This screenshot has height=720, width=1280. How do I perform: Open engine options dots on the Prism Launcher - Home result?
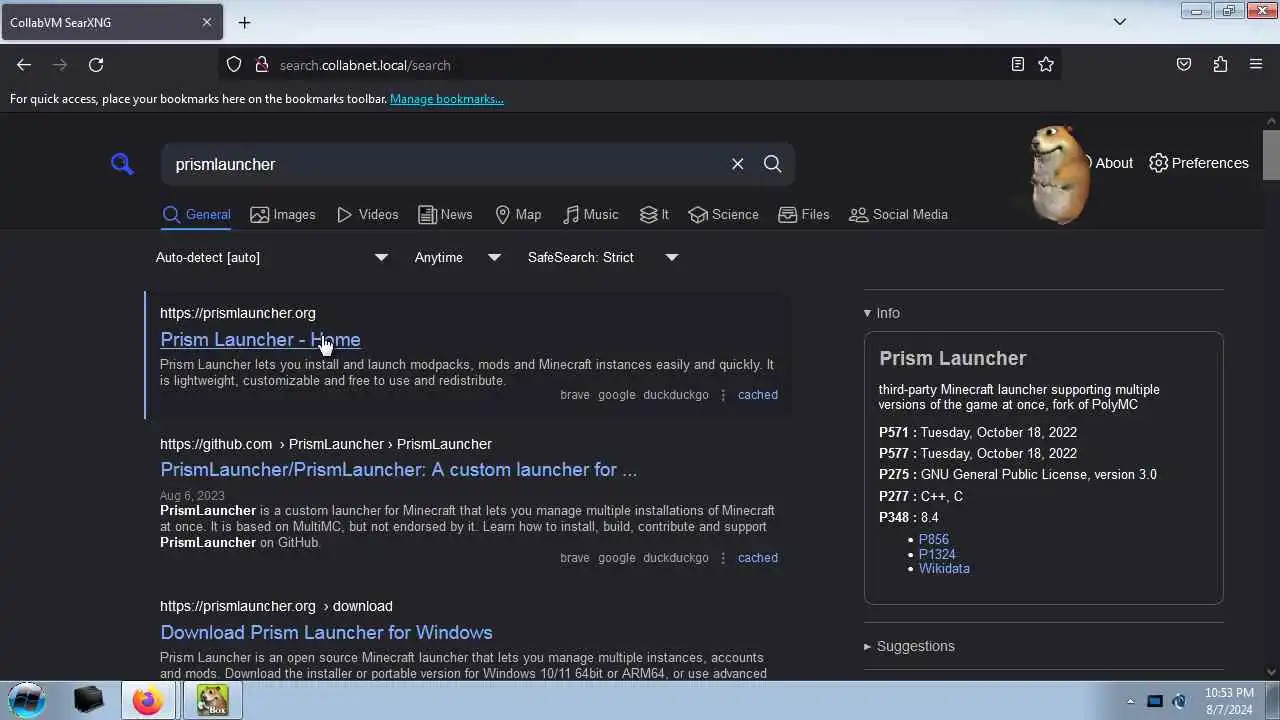pos(723,395)
